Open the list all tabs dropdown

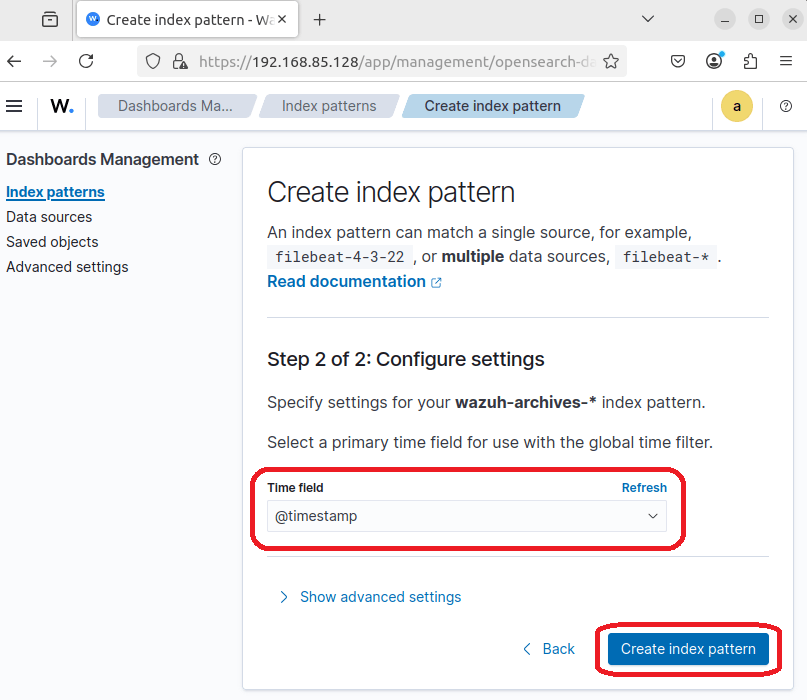(x=648, y=19)
